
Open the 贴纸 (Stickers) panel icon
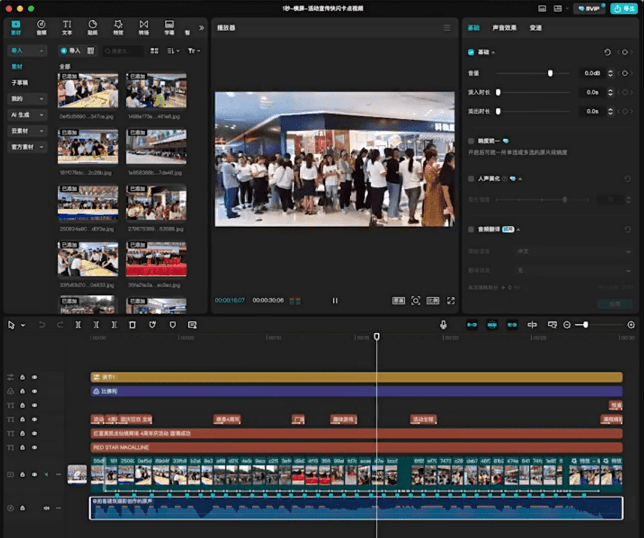click(92, 26)
